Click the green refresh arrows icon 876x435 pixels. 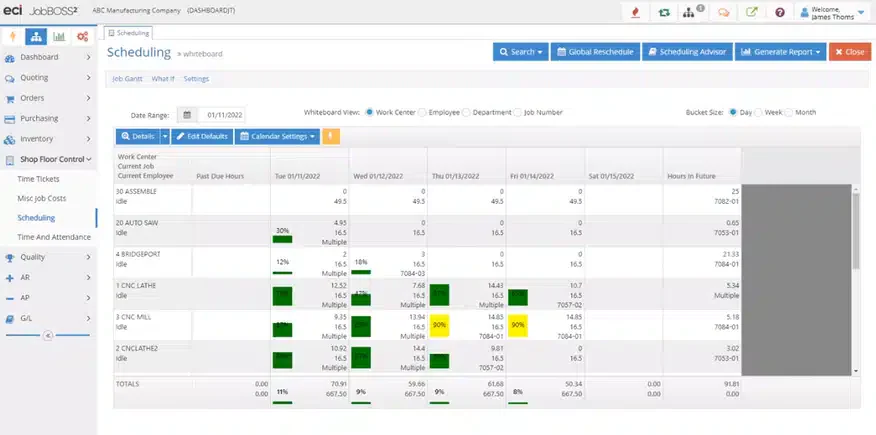[x=664, y=12]
